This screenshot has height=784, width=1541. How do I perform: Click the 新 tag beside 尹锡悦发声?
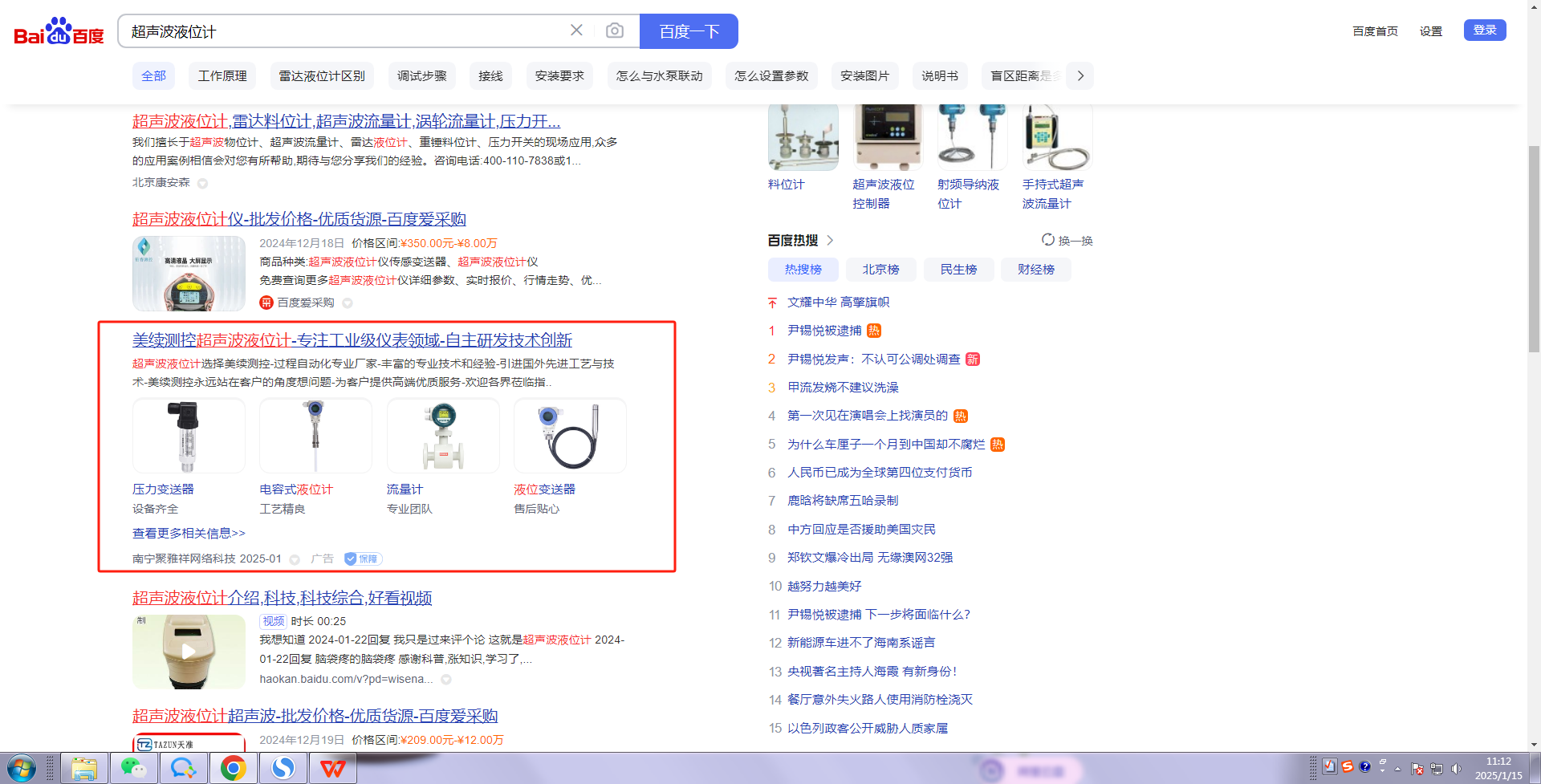point(973,360)
